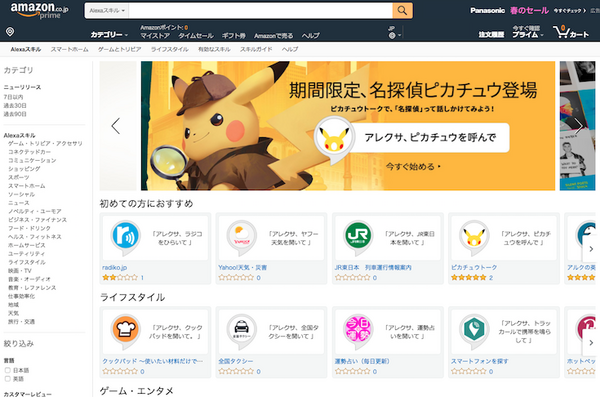Open the shopping cart icon

571,32
